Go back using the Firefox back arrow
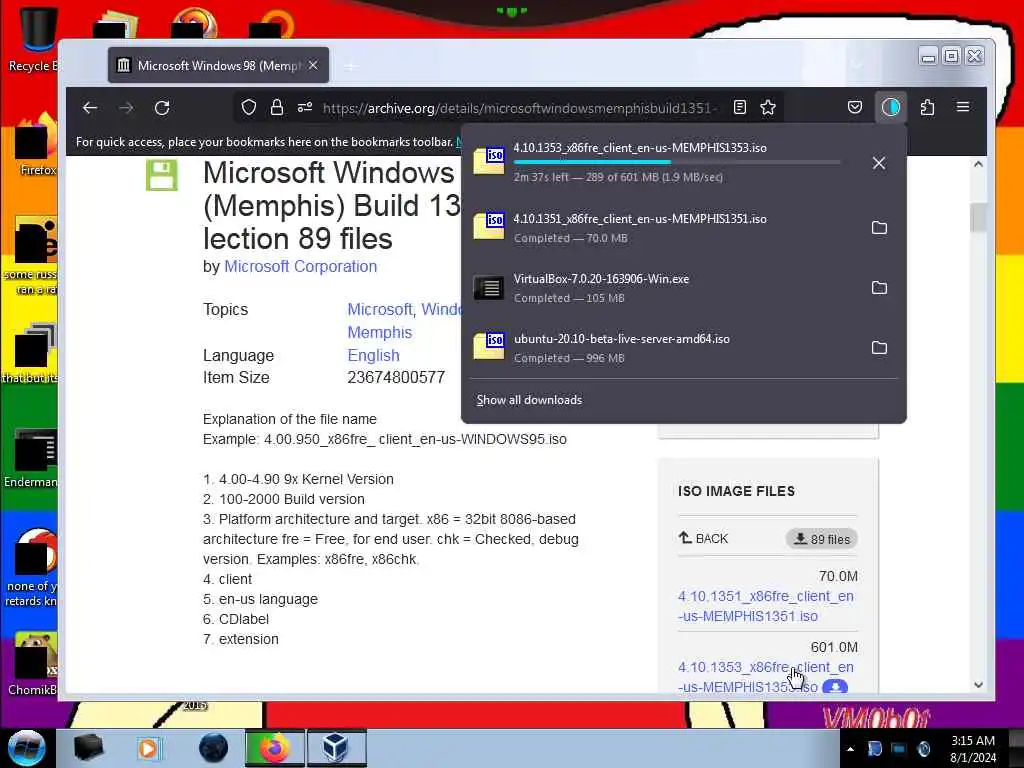Screen dimensions: 1024x768 [90, 108]
